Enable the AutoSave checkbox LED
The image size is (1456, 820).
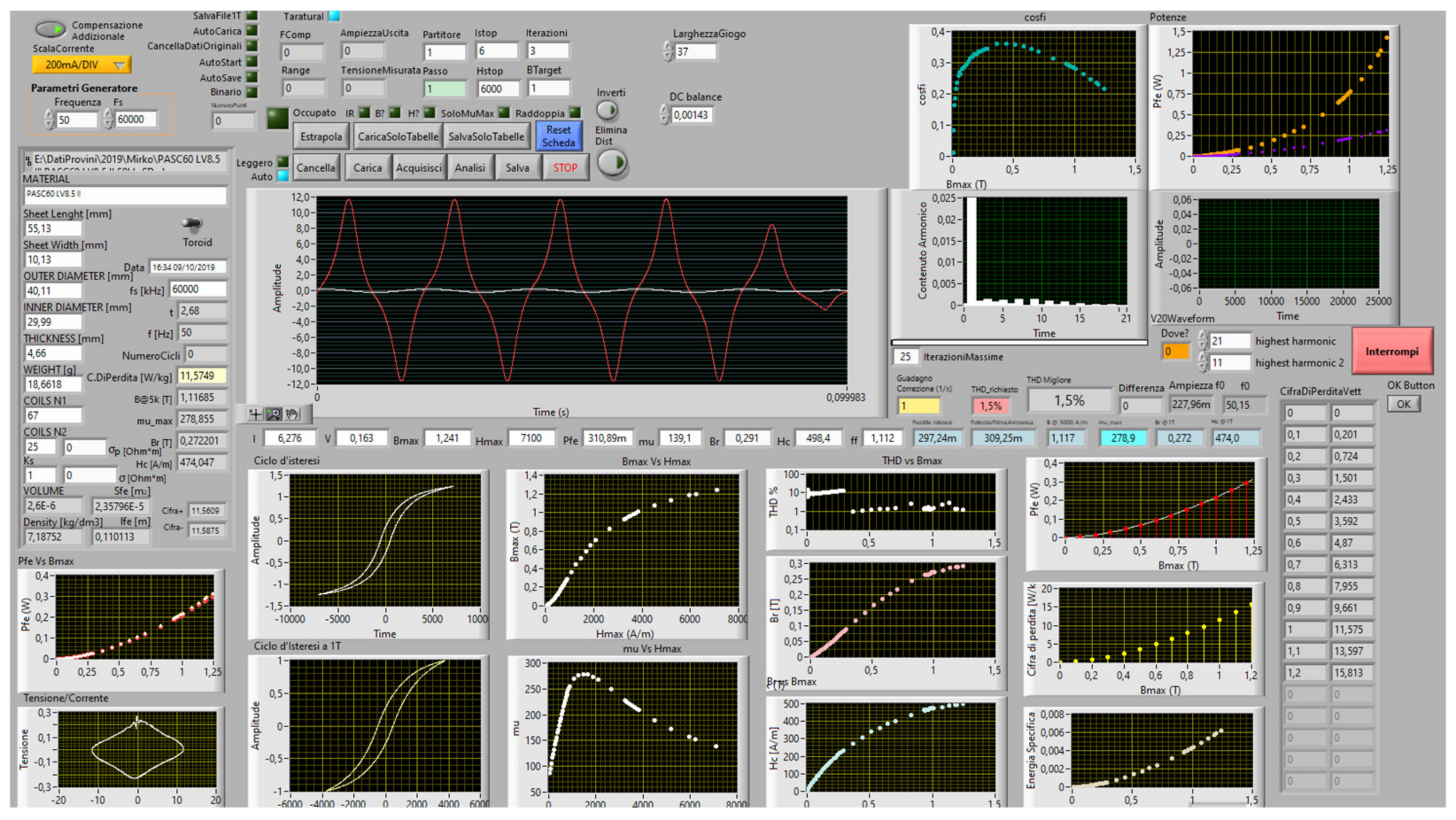click(x=252, y=77)
